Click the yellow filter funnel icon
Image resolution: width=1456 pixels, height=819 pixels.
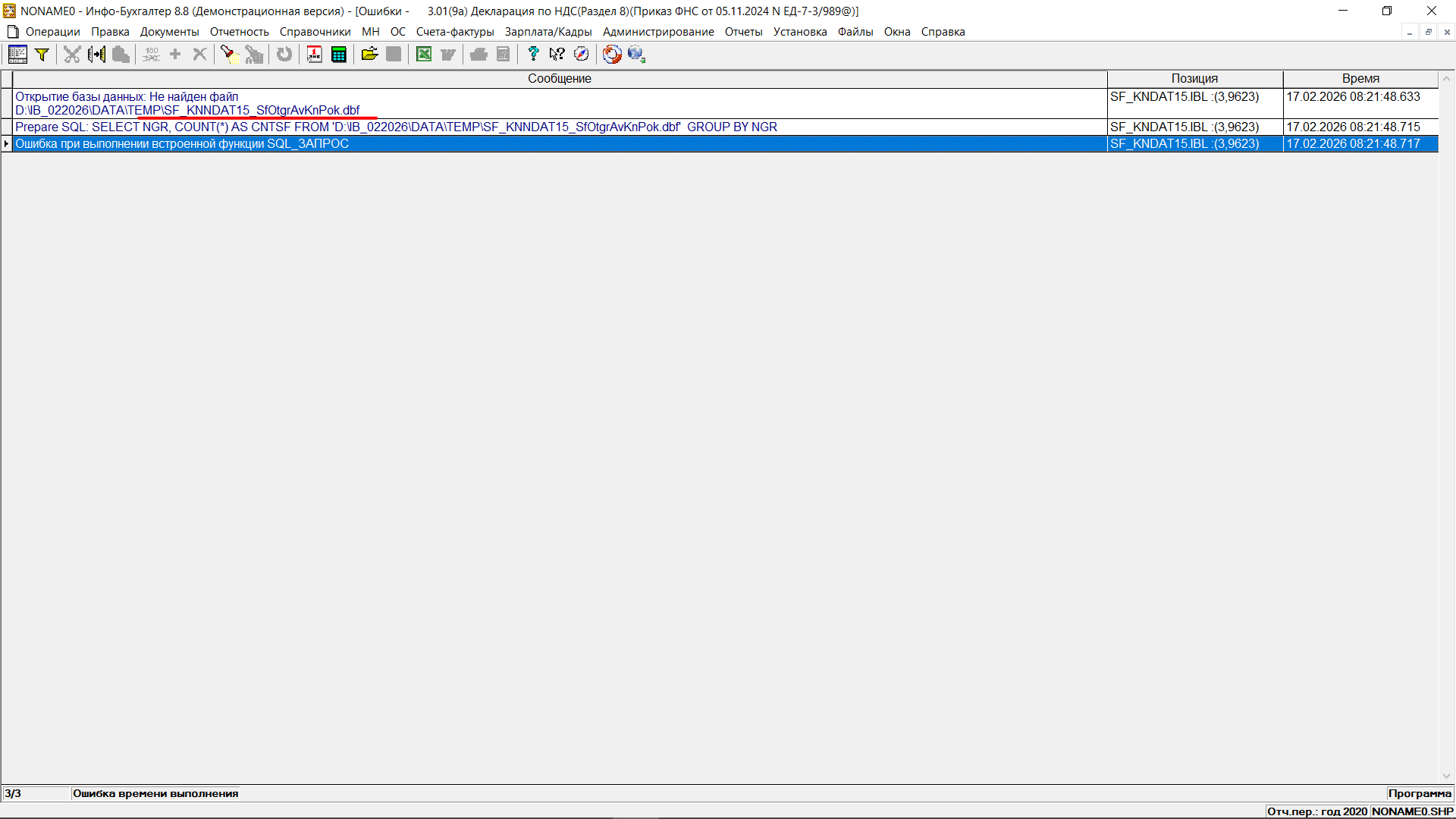(42, 54)
